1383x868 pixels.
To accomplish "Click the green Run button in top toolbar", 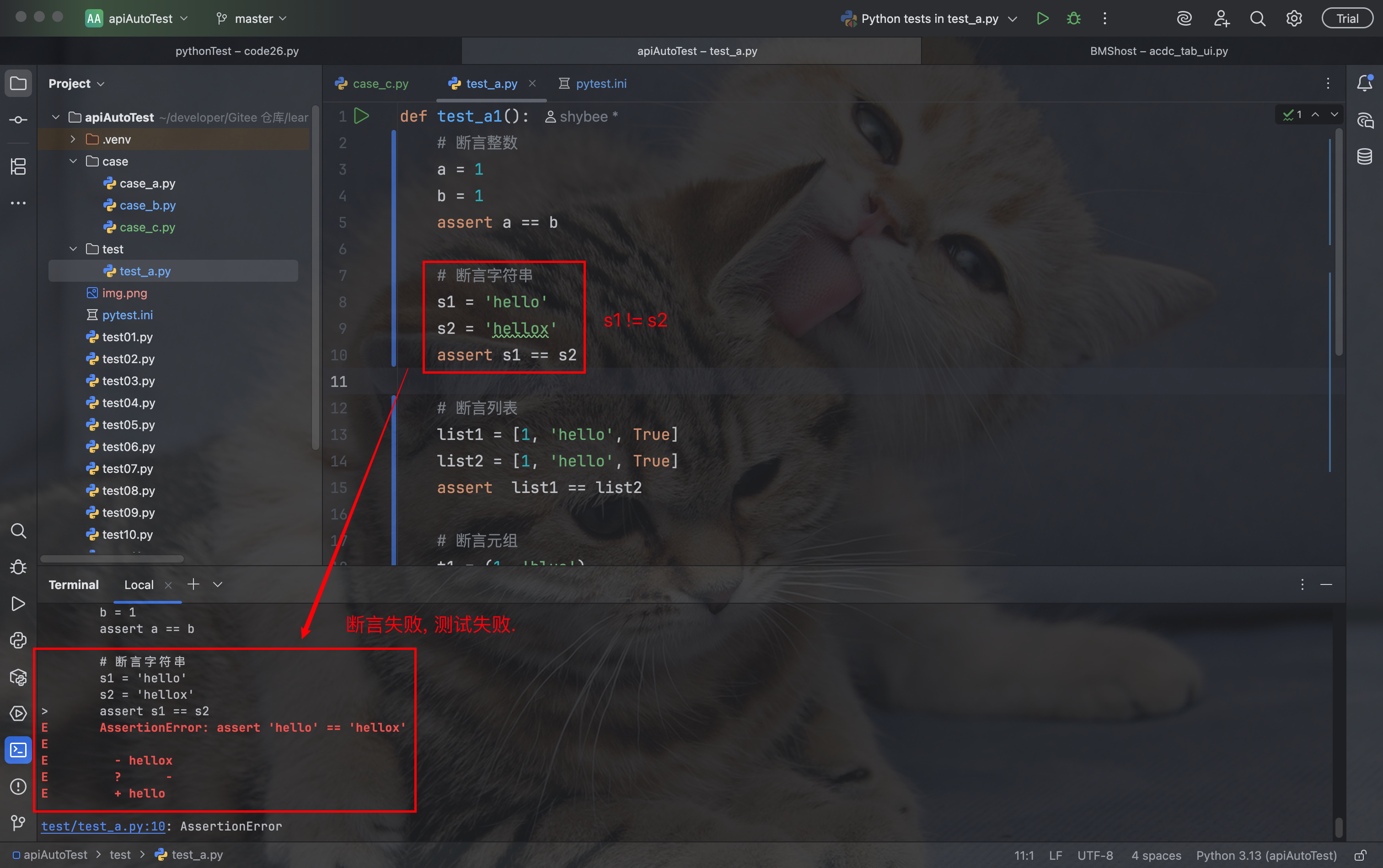I will click(x=1043, y=18).
